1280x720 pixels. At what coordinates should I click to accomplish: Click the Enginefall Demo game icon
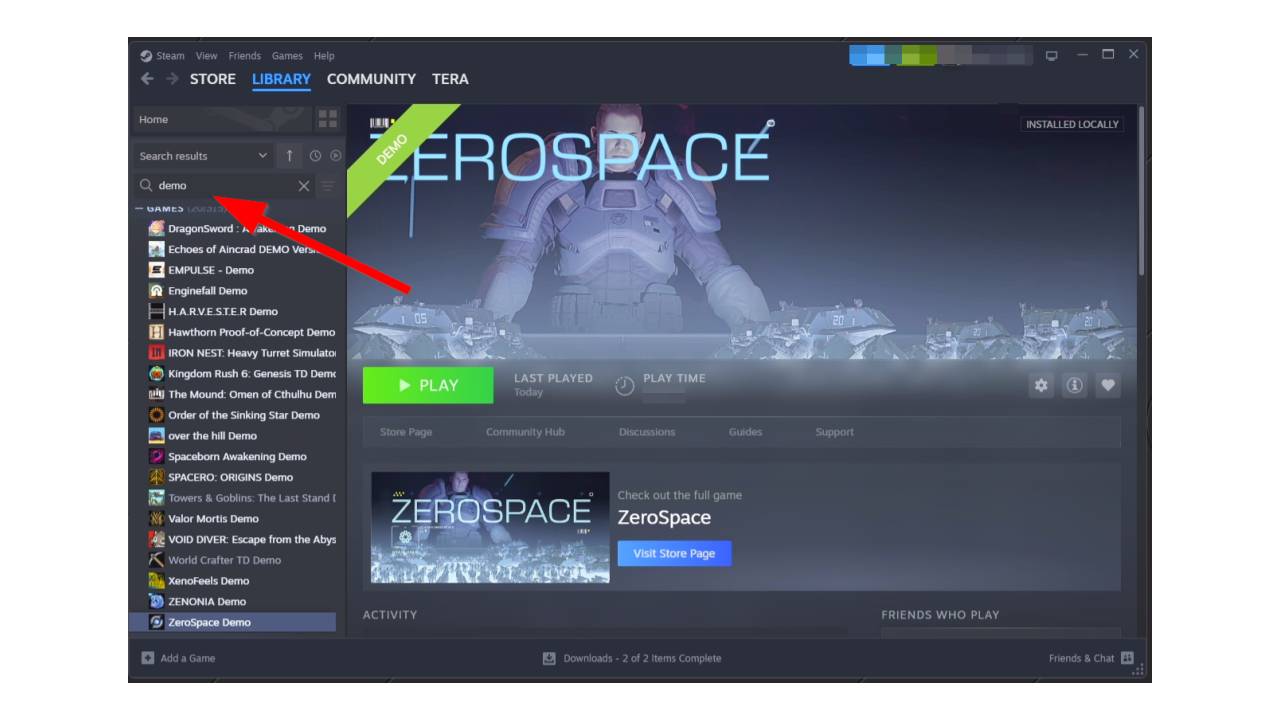tap(156, 291)
